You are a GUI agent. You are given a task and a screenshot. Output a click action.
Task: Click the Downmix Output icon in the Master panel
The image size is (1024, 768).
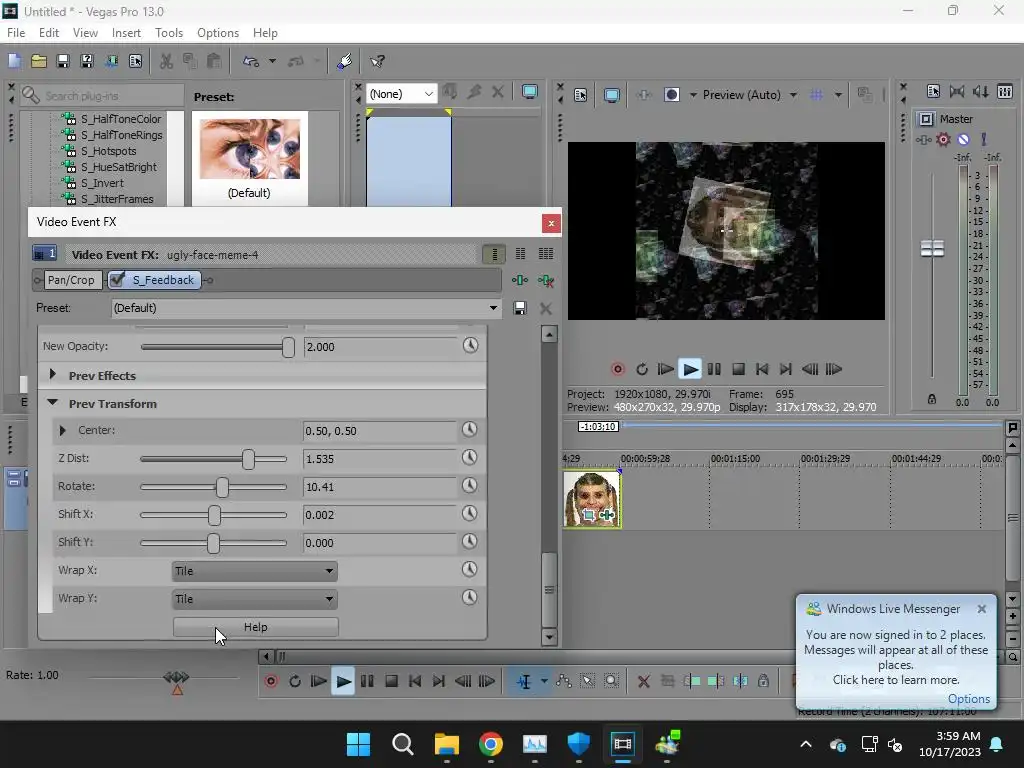tap(957, 91)
